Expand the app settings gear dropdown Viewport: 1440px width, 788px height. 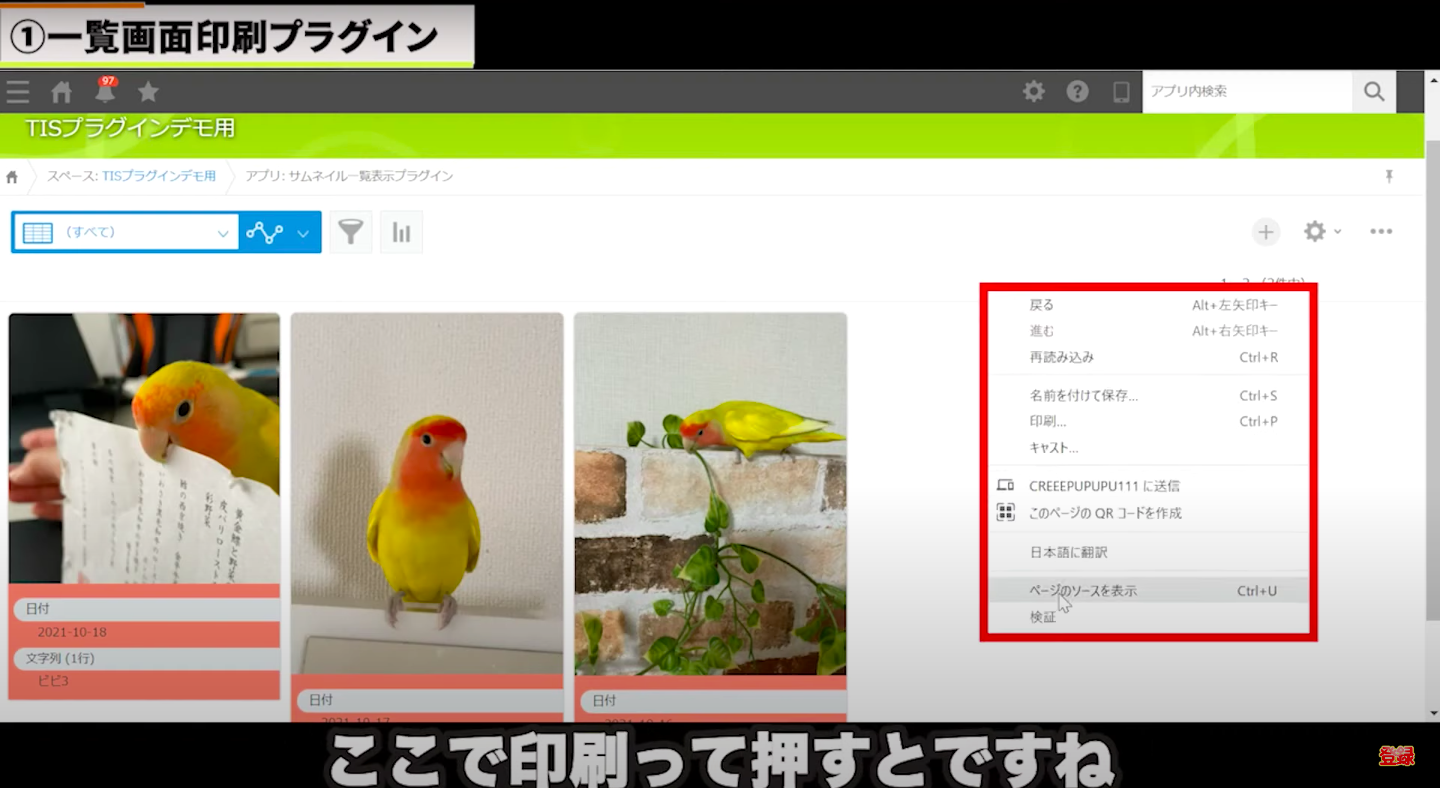pyautogui.click(x=1322, y=232)
